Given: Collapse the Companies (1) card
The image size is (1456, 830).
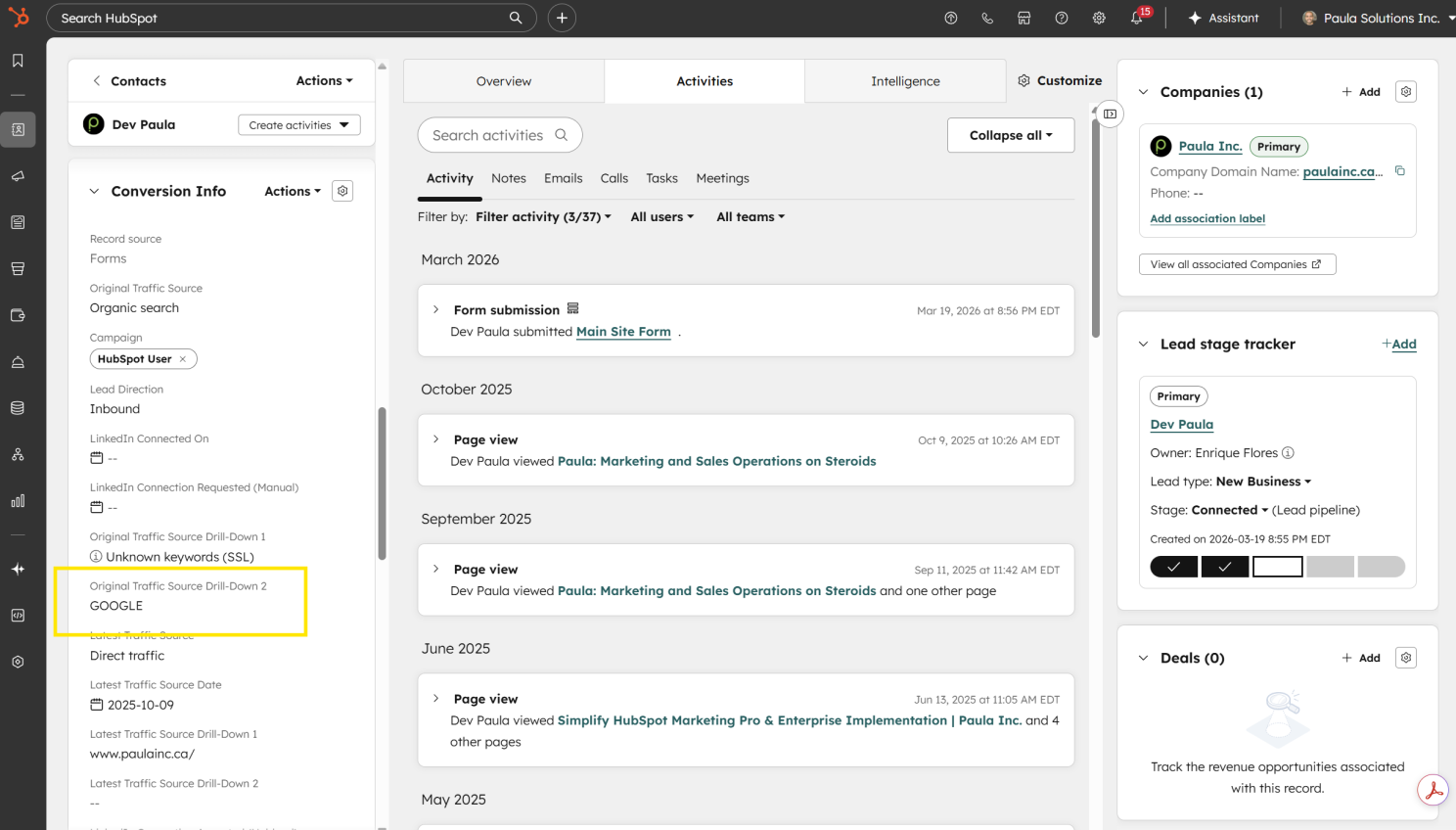Looking at the screenshot, I should pos(1143,92).
